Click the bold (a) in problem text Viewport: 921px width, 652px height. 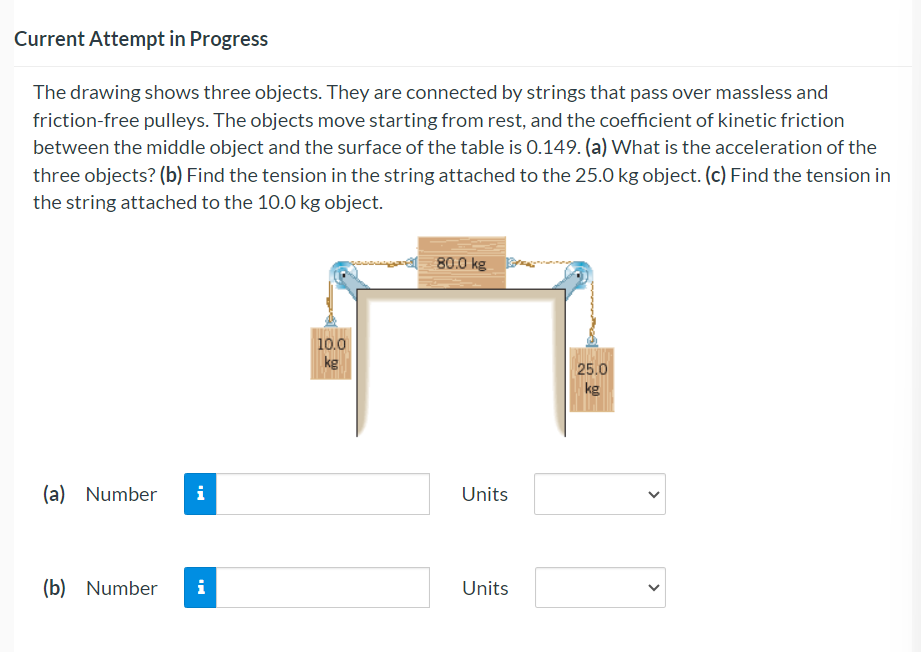pos(596,147)
